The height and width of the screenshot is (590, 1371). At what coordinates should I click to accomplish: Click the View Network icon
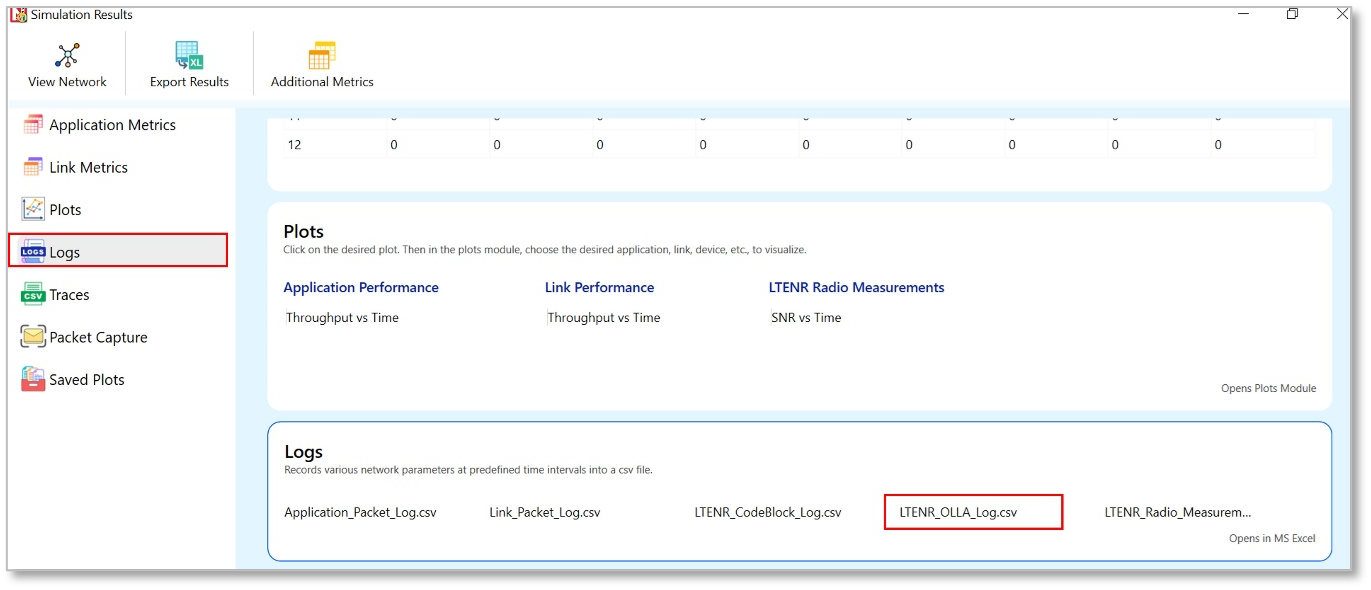[67, 56]
